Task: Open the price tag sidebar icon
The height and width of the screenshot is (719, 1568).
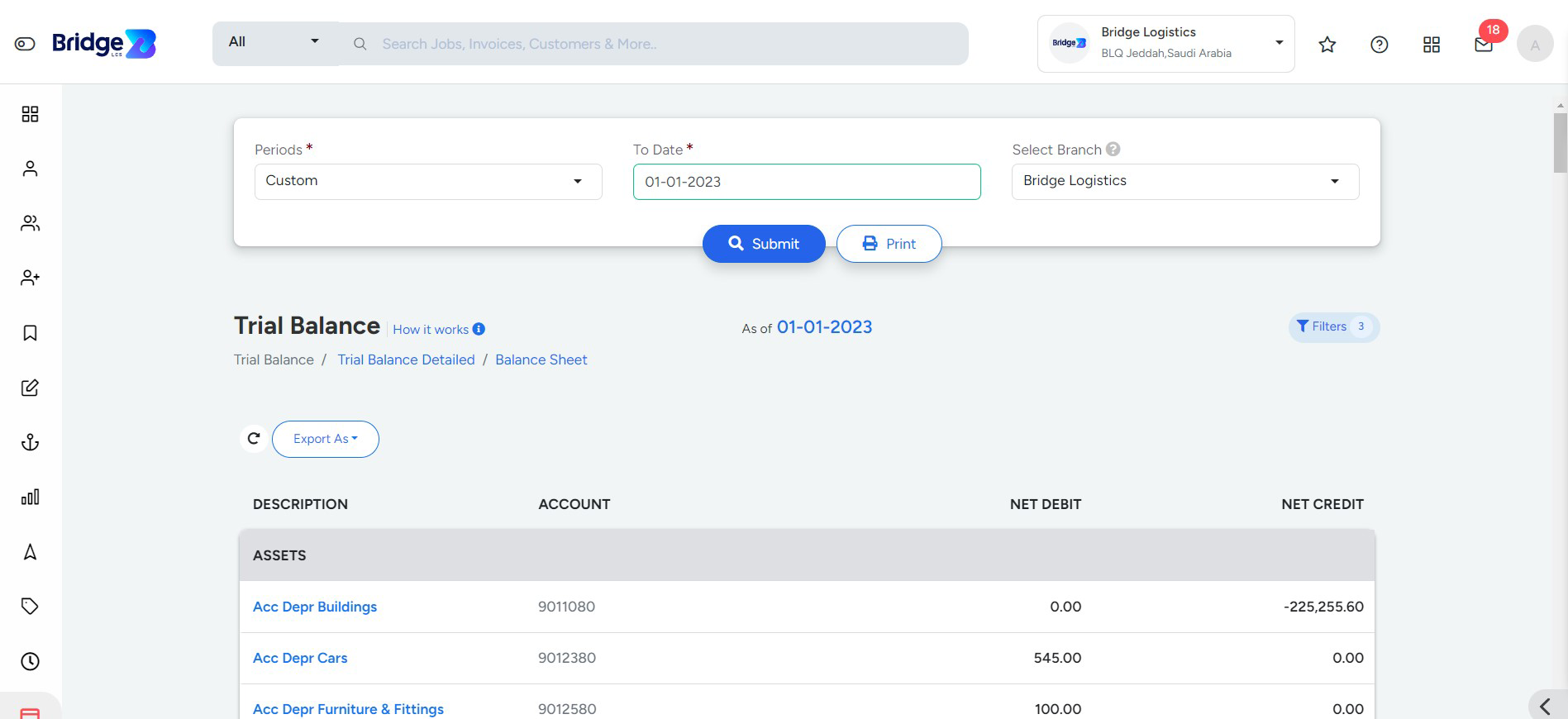Action: pyautogui.click(x=30, y=607)
